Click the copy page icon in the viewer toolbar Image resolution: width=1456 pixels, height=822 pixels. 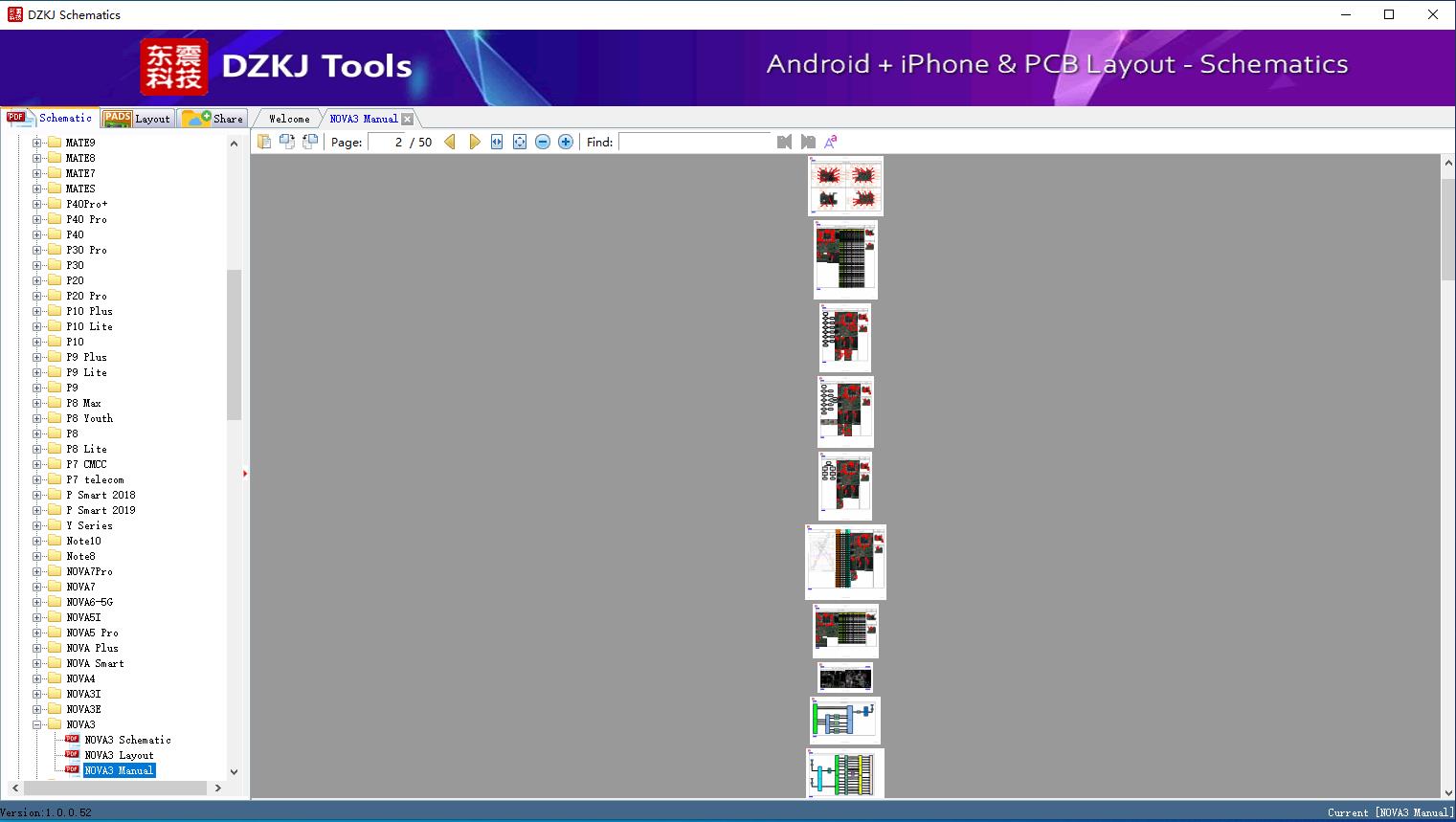tap(263, 142)
